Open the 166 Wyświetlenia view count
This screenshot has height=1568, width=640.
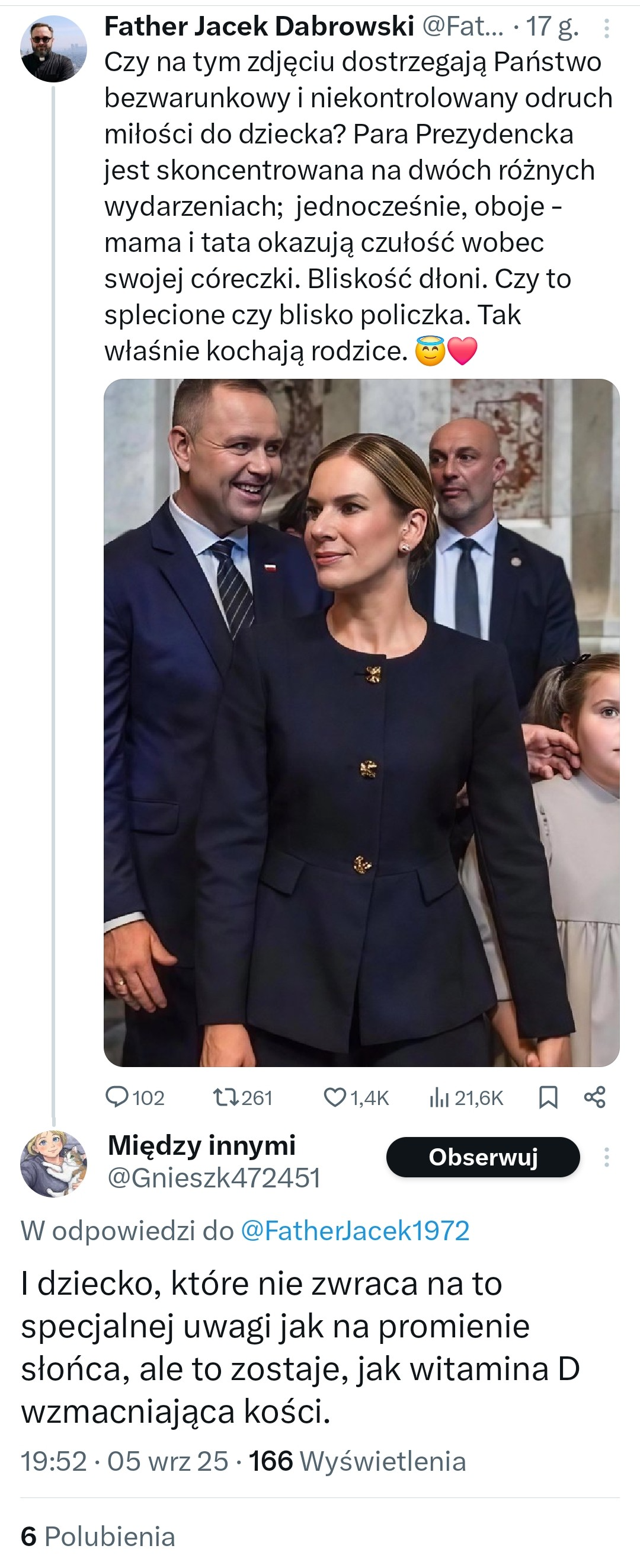(x=358, y=1461)
